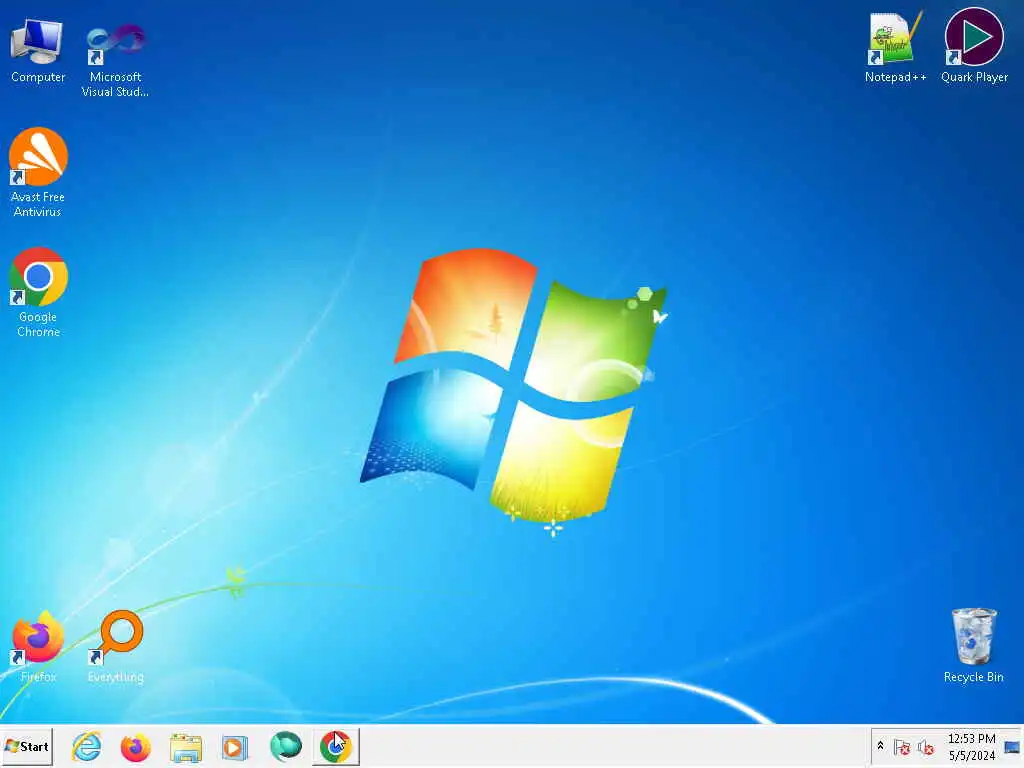Image resolution: width=1024 pixels, height=768 pixels.
Task: Open the Start menu
Action: coord(26,746)
